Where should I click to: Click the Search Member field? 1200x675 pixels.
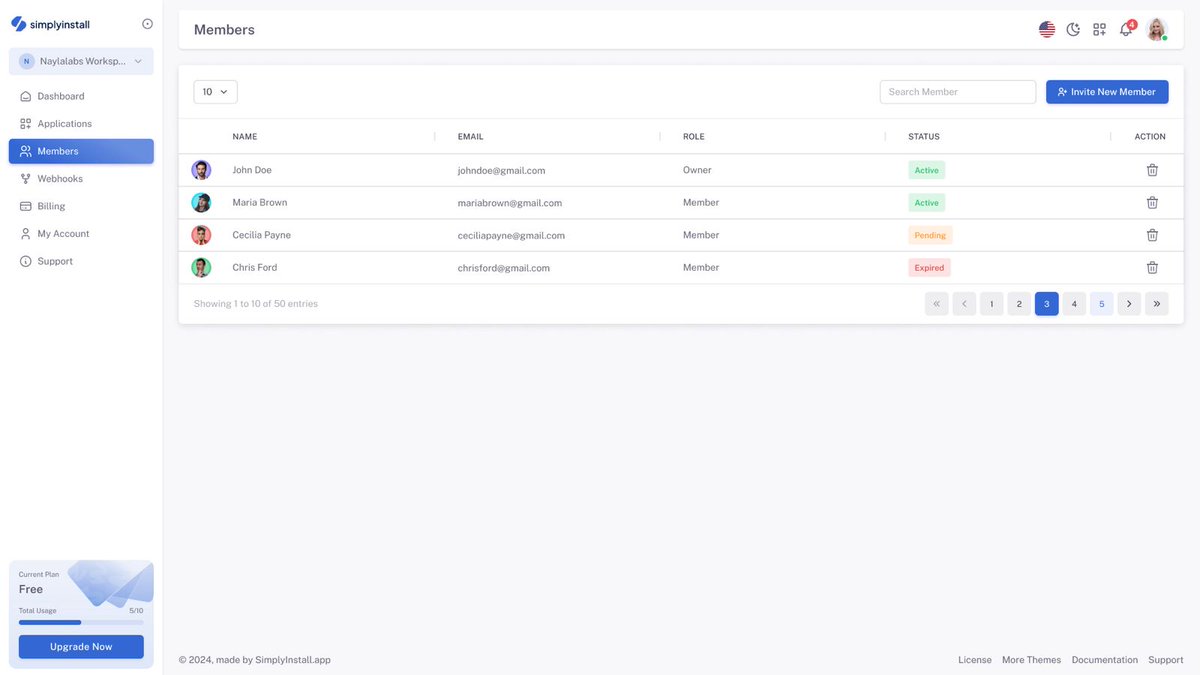(958, 92)
